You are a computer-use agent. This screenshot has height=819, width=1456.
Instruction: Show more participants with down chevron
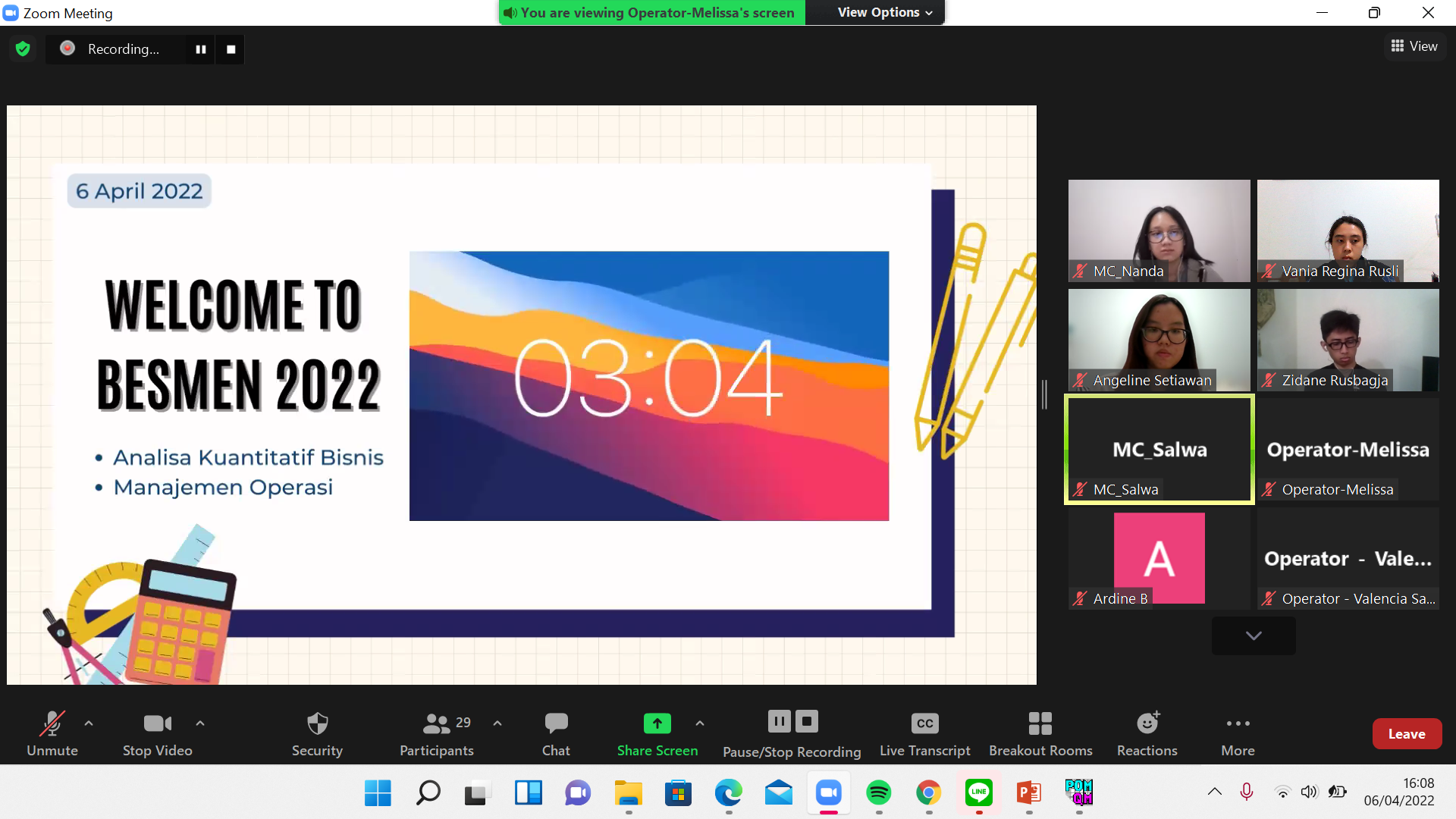pos(1254,635)
